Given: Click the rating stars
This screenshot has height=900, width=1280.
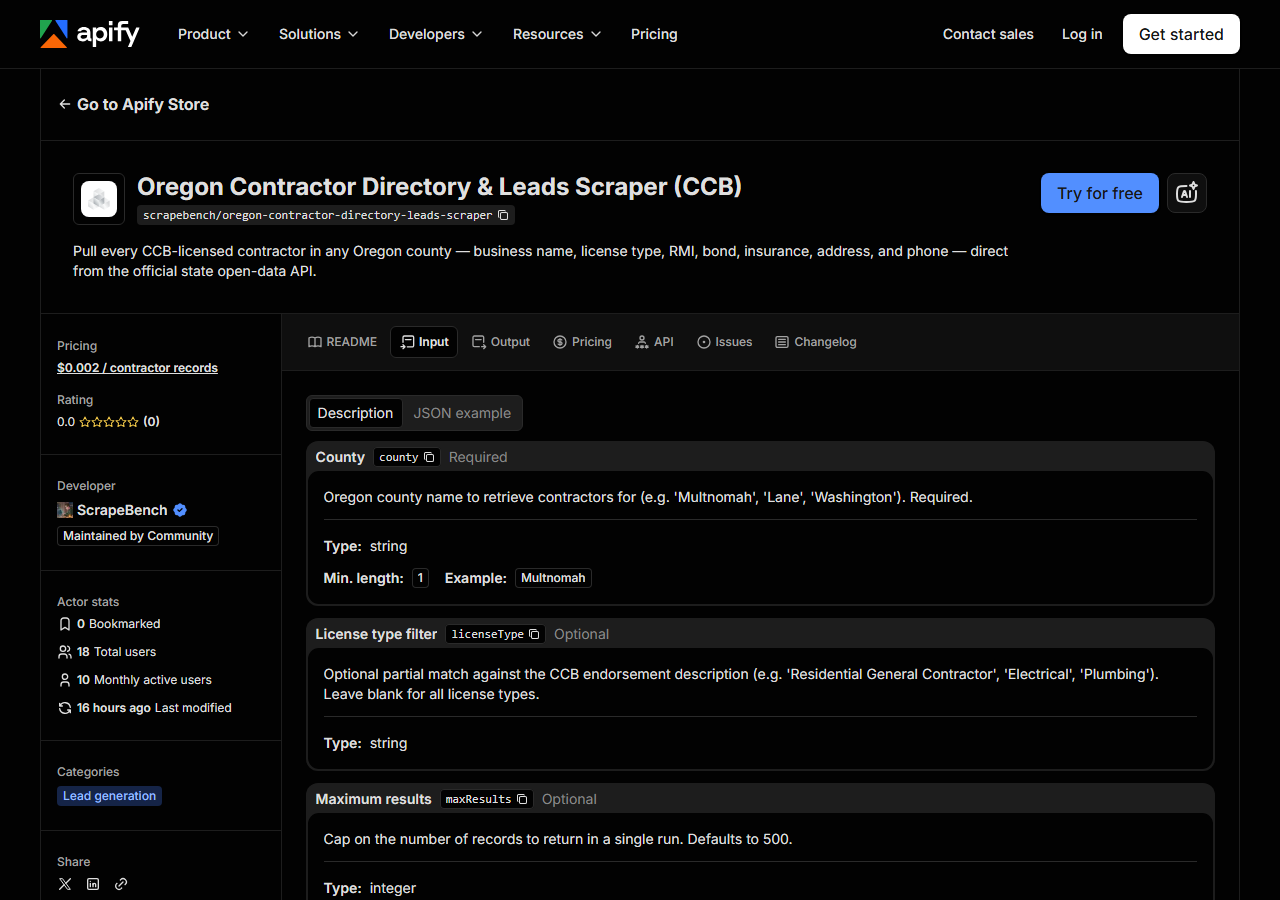Looking at the screenshot, I should click(x=109, y=422).
